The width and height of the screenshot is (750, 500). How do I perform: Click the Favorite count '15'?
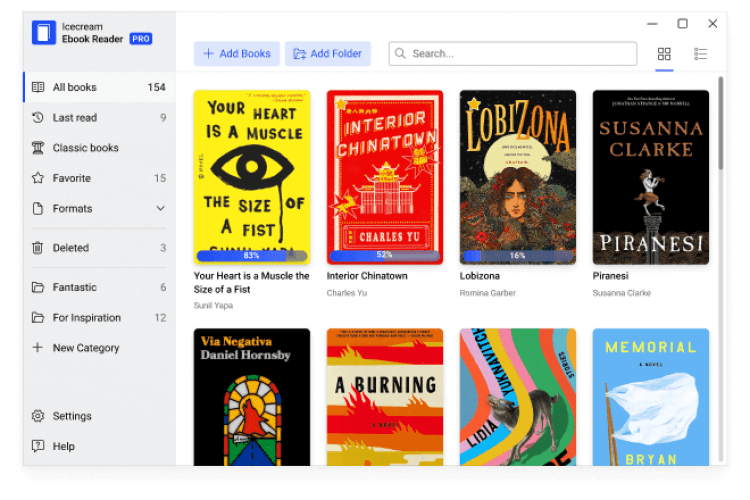[160, 178]
